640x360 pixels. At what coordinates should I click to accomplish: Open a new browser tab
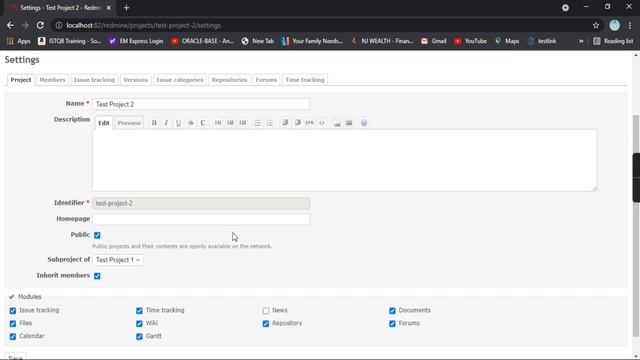click(127, 8)
